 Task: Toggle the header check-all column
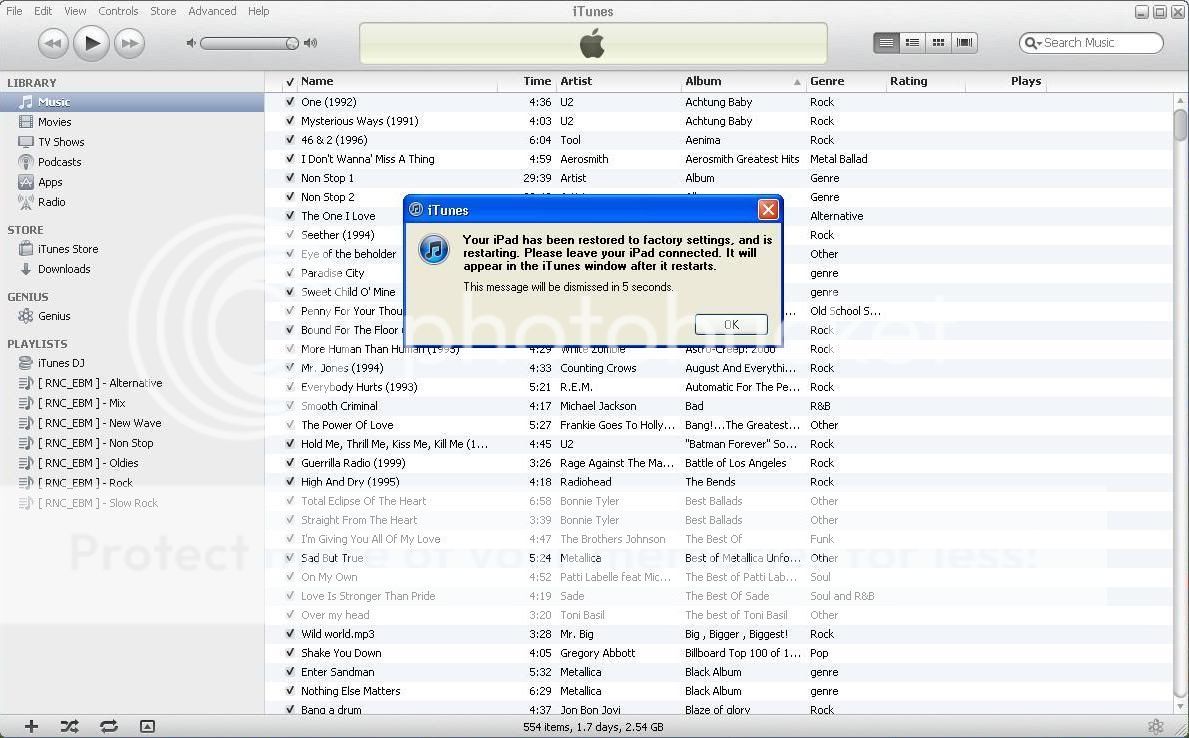290,81
